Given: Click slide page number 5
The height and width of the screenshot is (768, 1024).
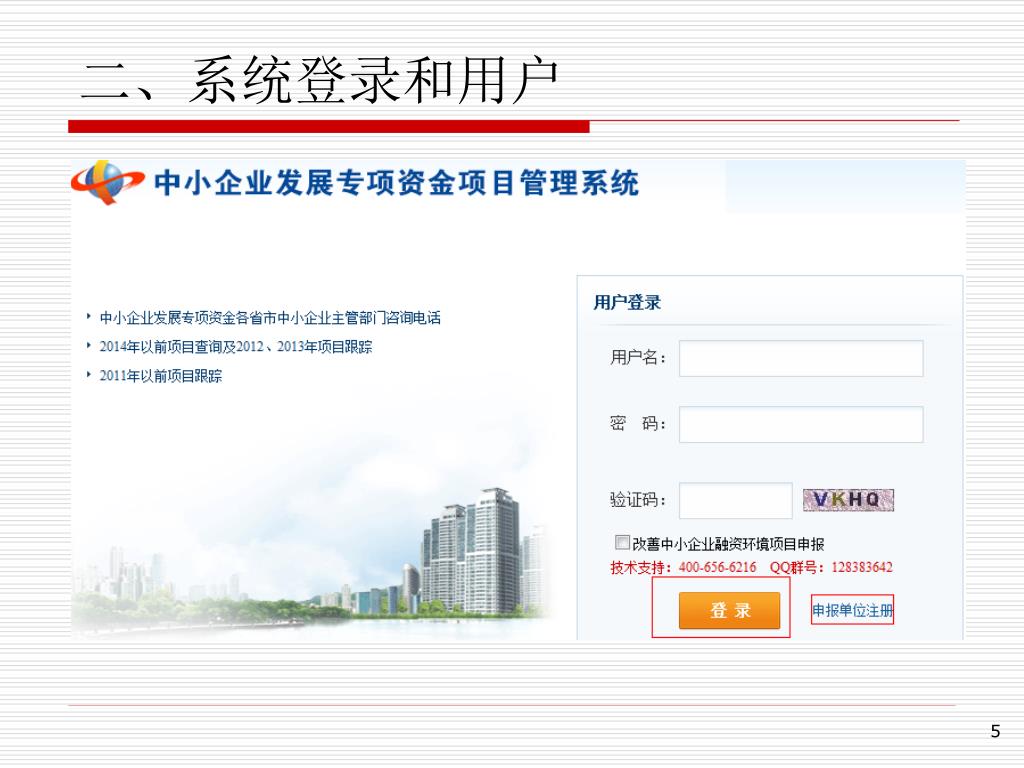Looking at the screenshot, I should click(995, 731).
